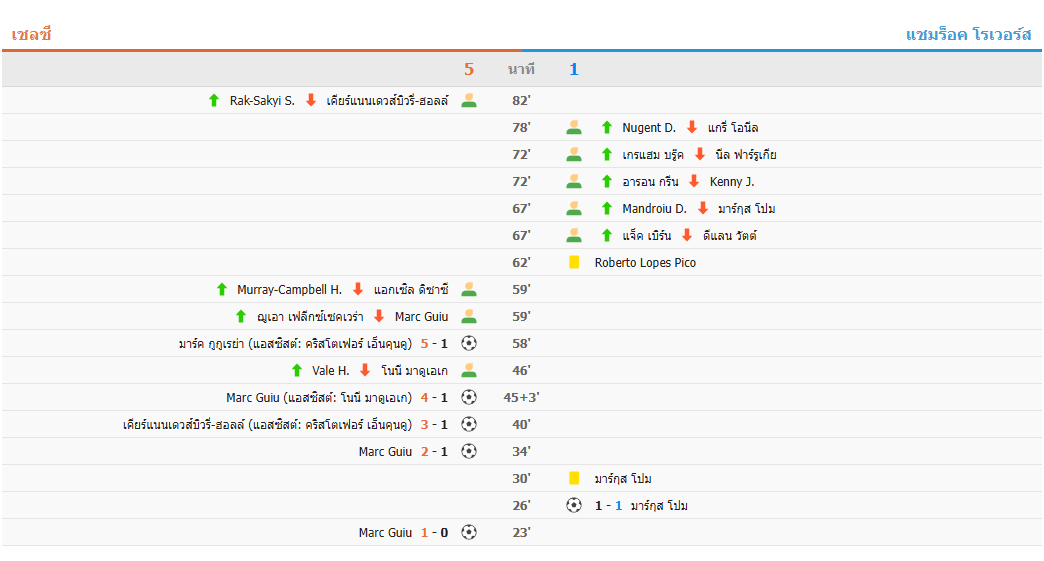Select player Nugent D.

coord(649,128)
